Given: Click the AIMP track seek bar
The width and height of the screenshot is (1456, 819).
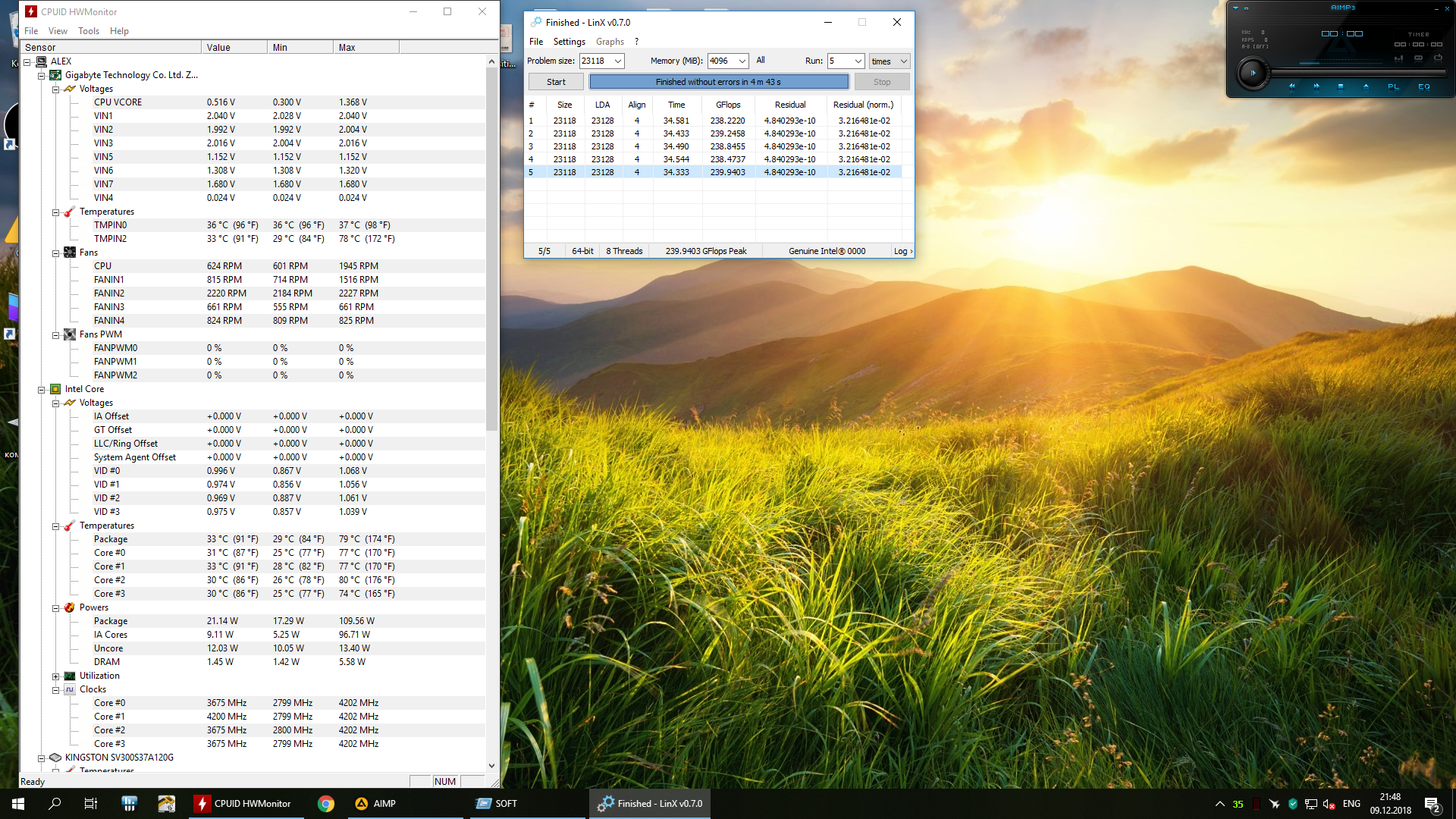Looking at the screenshot, I should tap(1357, 73).
